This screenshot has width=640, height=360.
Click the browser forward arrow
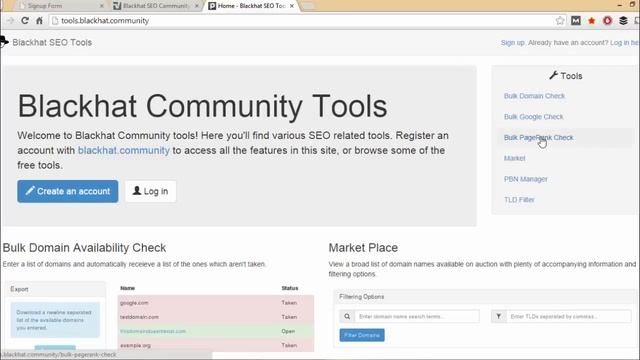click(x=11, y=20)
